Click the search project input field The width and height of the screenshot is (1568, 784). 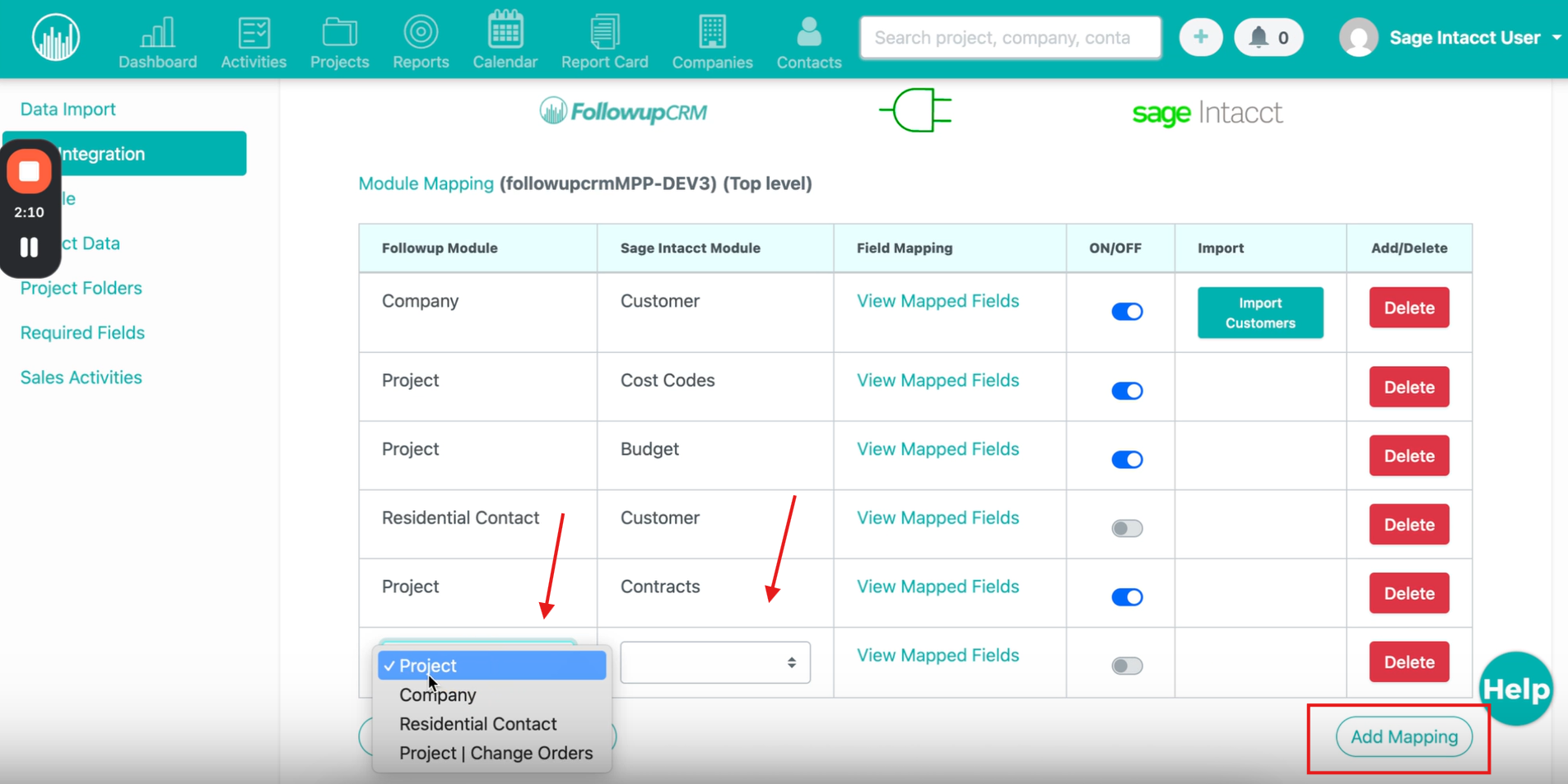click(1010, 38)
